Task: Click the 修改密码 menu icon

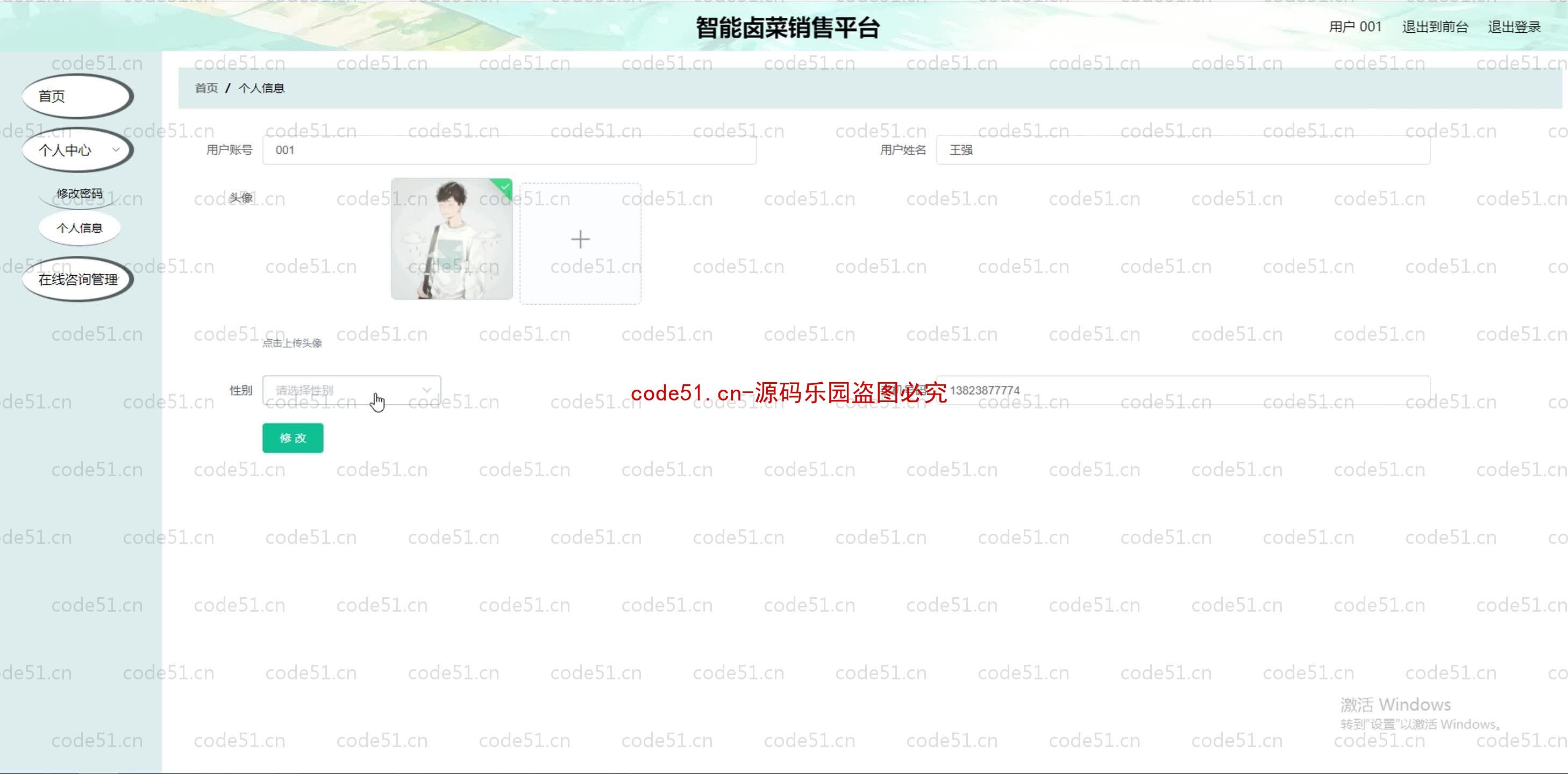Action: coord(79,192)
